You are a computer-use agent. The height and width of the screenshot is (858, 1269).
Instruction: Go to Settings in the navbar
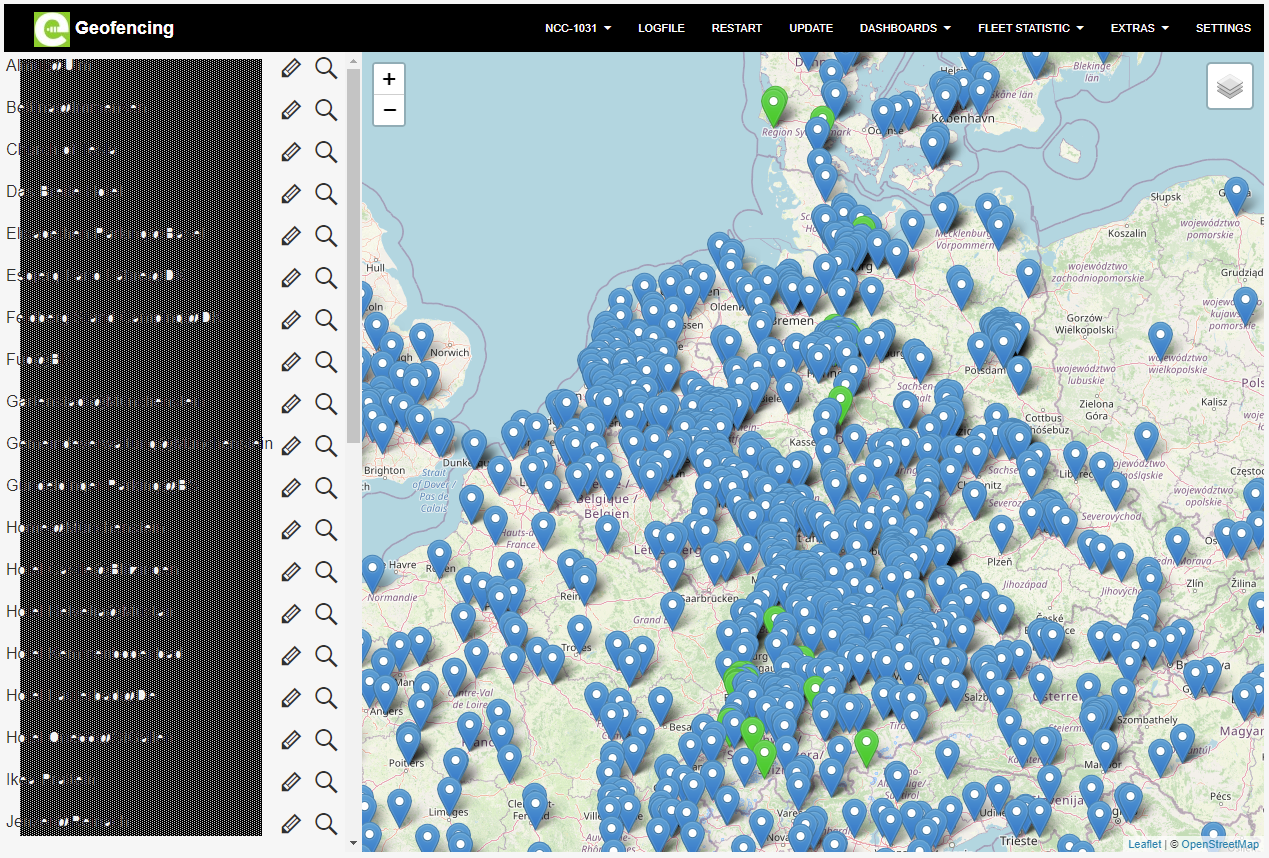point(1222,28)
